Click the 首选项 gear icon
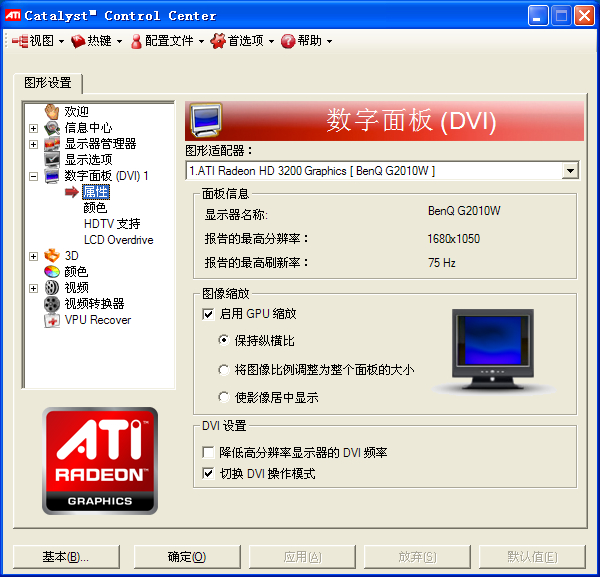 [218, 41]
